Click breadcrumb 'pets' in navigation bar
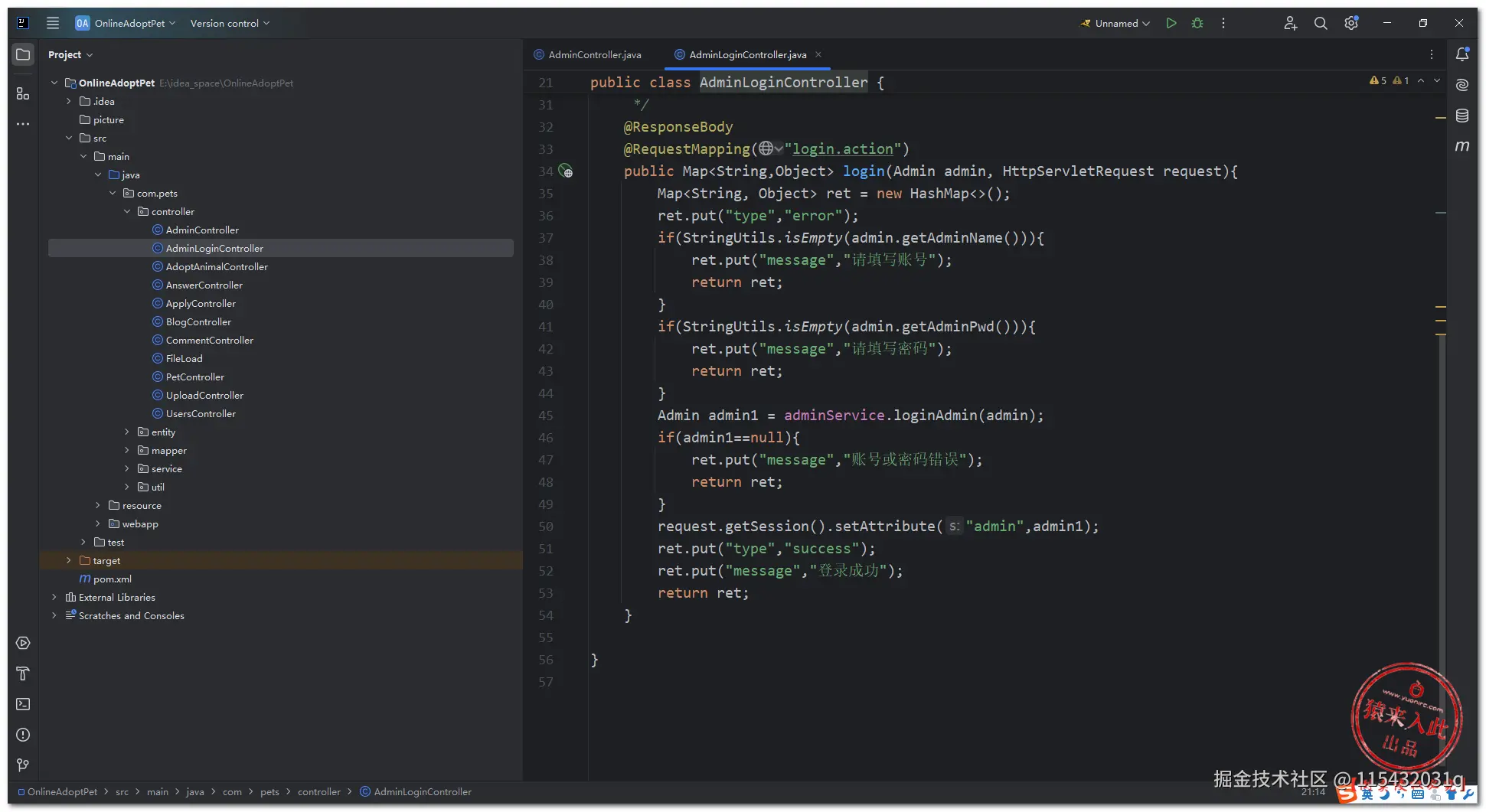Viewport: 1486px width, 812px height. 269,791
